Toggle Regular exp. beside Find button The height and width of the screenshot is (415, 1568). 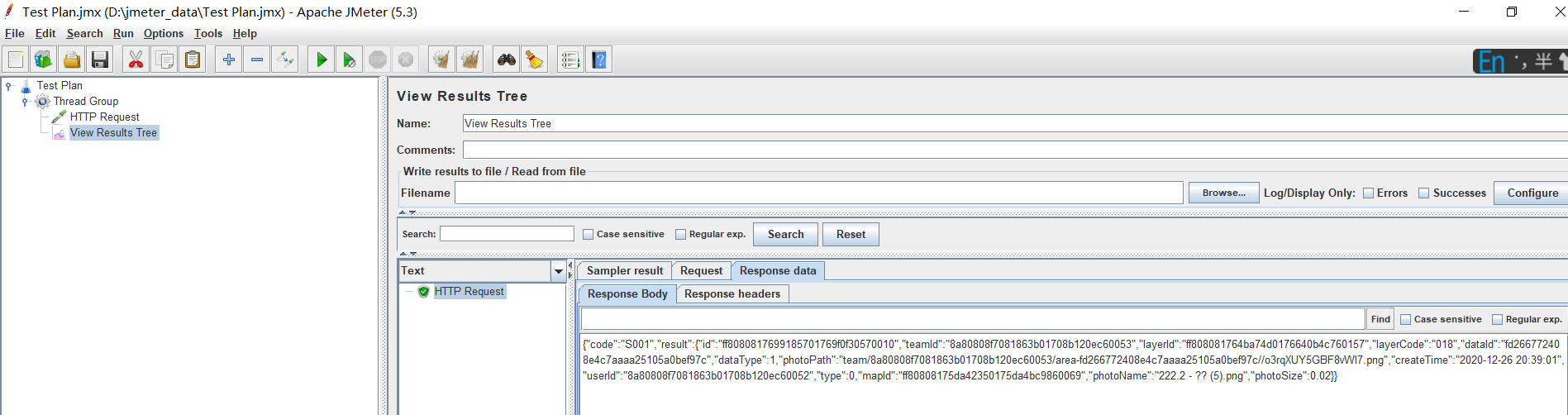[1498, 320]
